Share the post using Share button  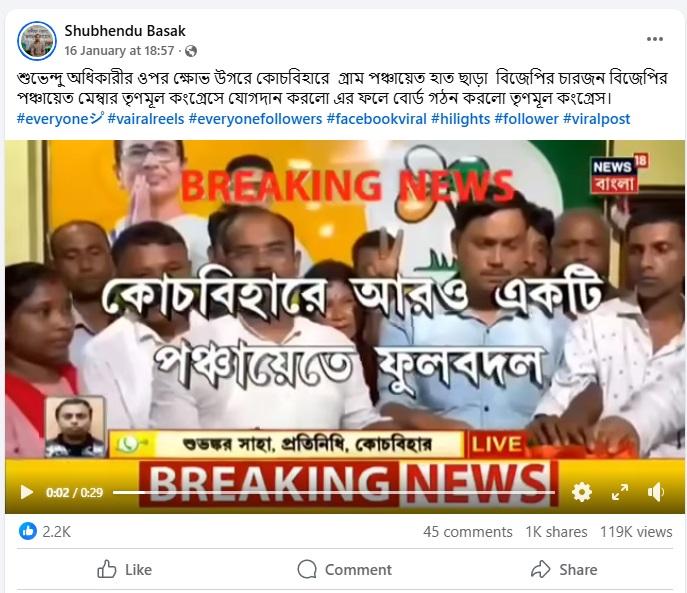click(563, 570)
